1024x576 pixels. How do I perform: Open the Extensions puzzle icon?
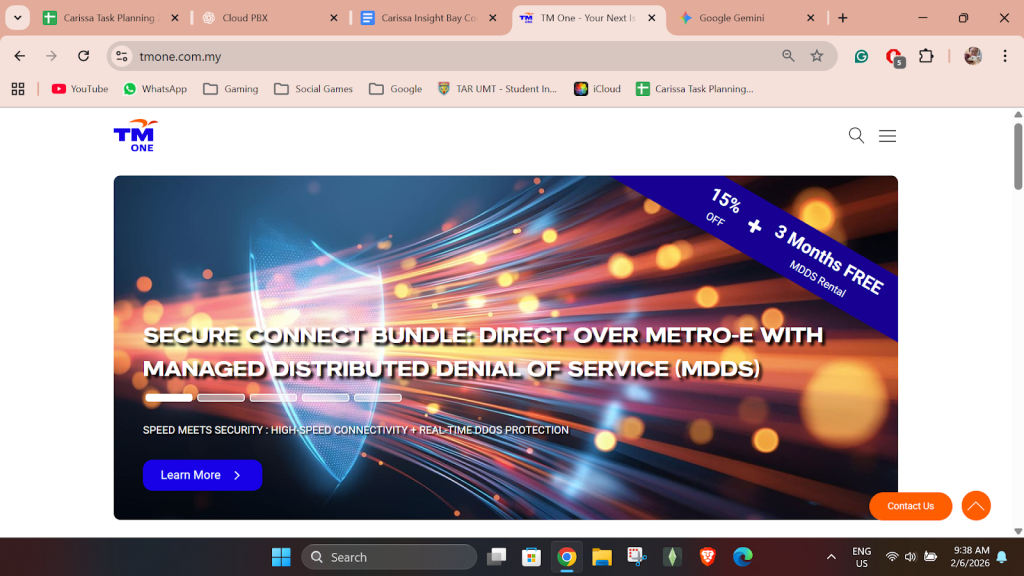coord(926,56)
